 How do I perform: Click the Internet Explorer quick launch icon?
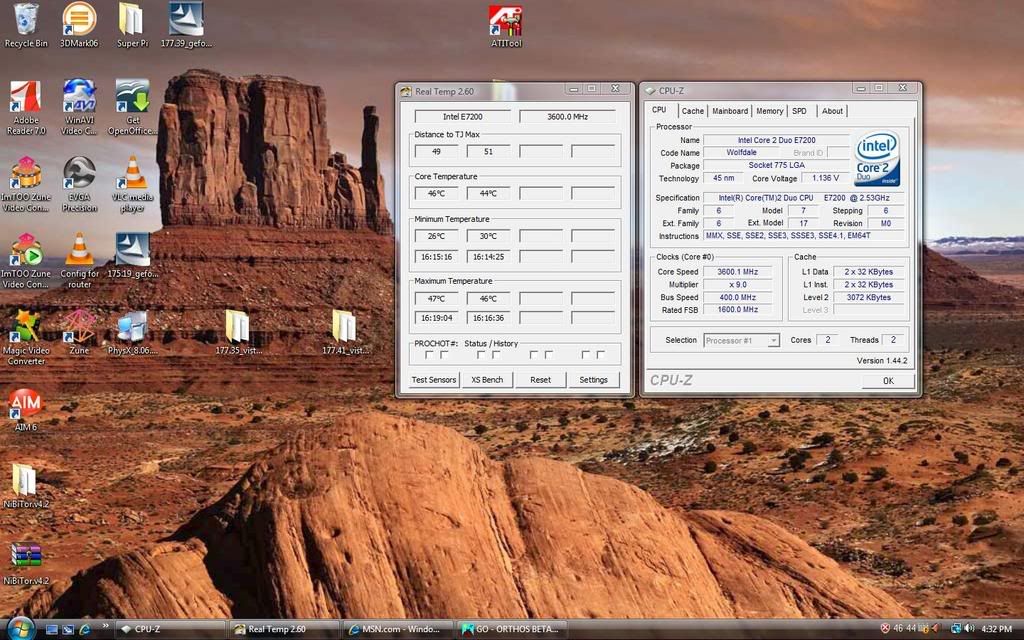85,630
